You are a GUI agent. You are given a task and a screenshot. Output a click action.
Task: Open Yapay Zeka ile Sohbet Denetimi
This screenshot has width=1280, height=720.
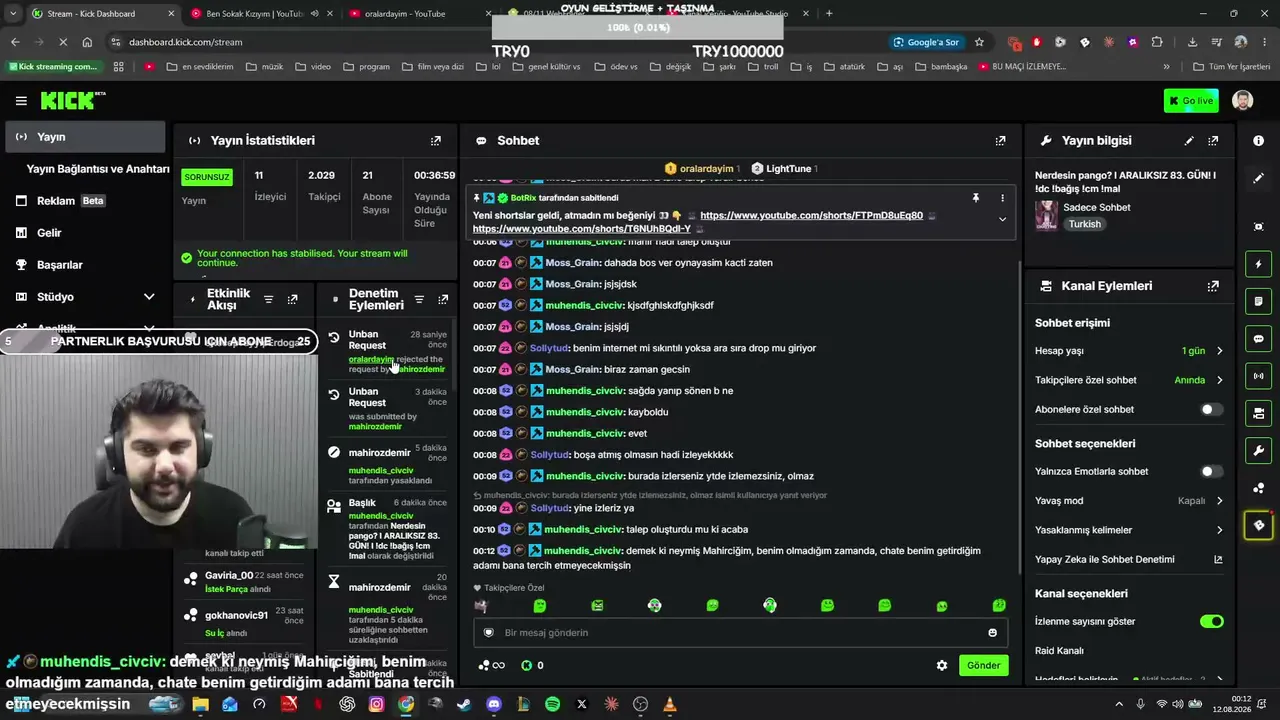pyautogui.click(x=1129, y=559)
